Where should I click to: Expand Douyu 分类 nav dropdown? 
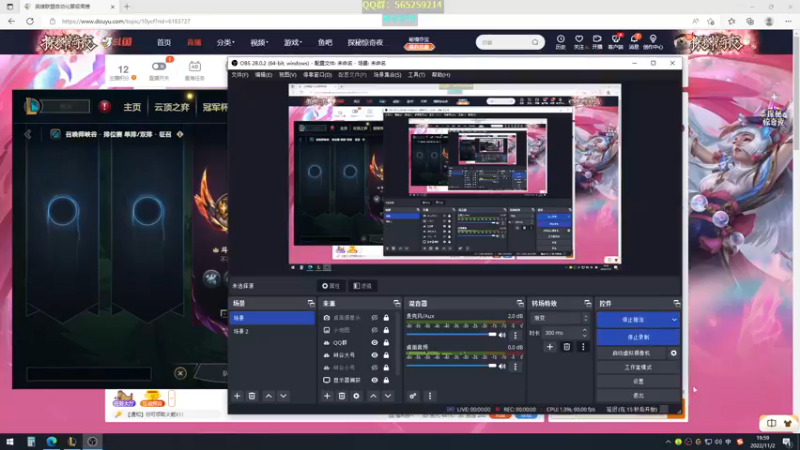225,42
